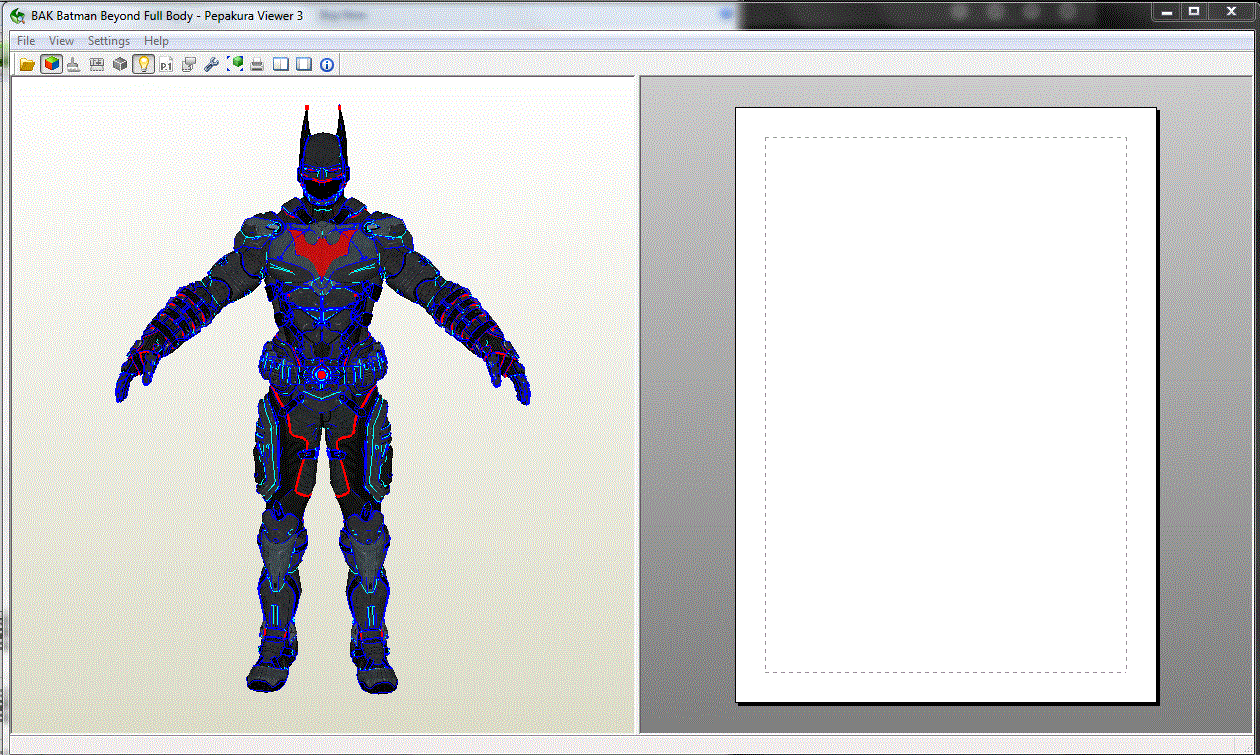Click the blank white page in layout pane
This screenshot has width=1260, height=755.
click(x=946, y=405)
